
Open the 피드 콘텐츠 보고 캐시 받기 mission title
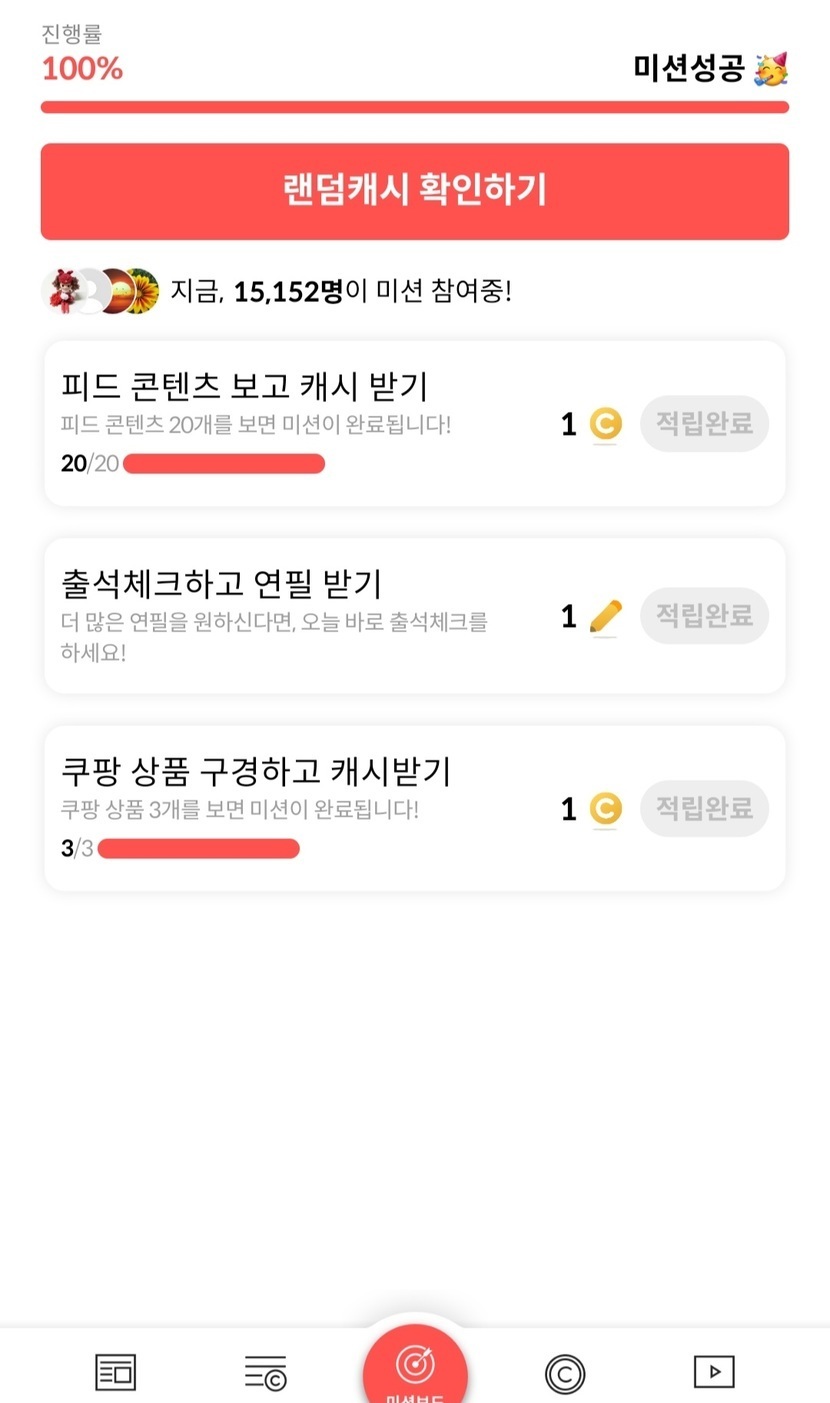point(245,386)
